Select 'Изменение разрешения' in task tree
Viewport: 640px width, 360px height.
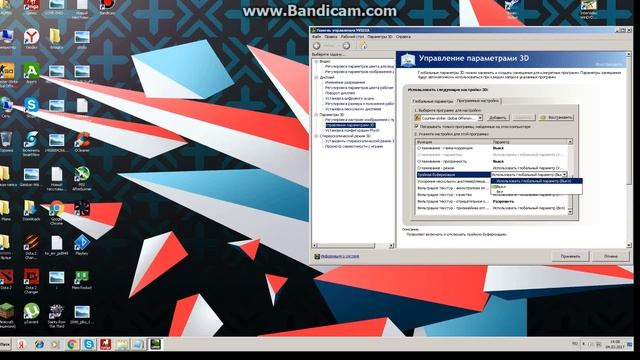click(345, 82)
